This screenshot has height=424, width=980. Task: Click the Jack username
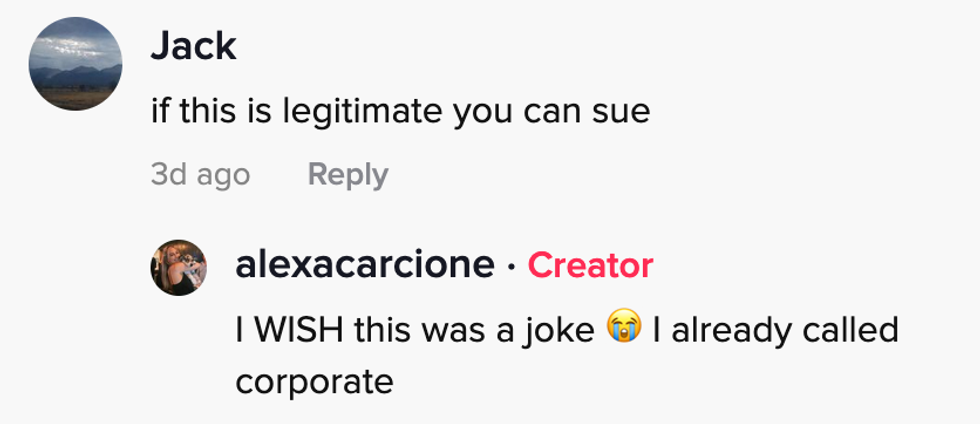[193, 46]
